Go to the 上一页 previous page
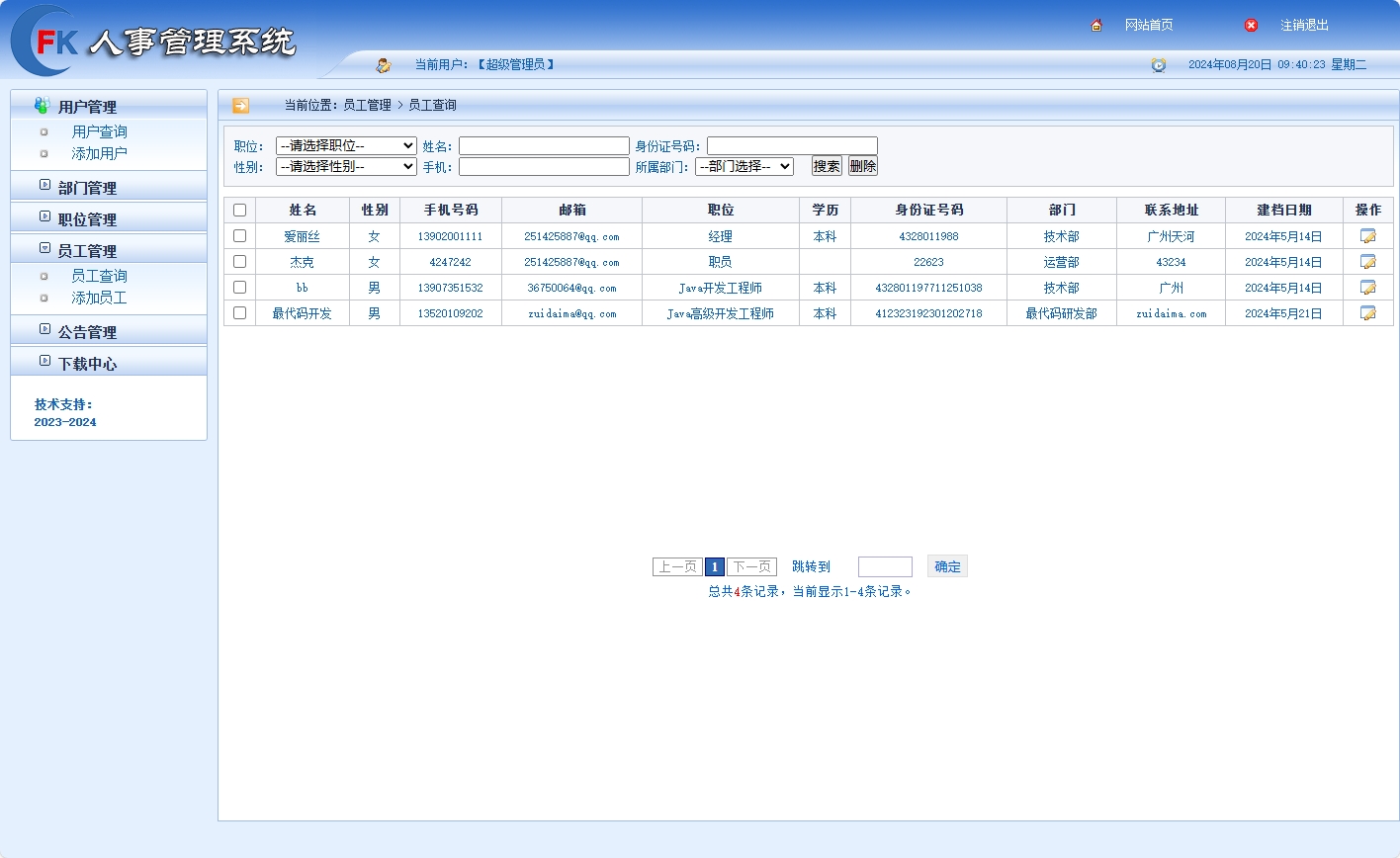Viewport: 1400px width, 858px height. click(x=677, y=566)
